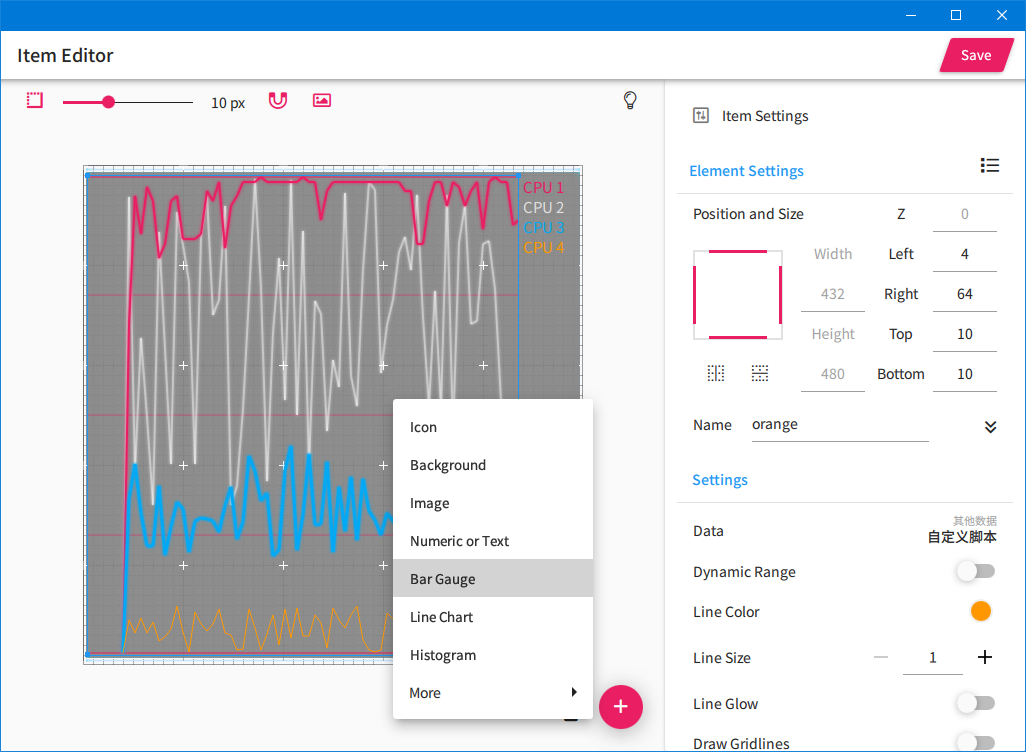Click the grid size square icon
1026x752 pixels.
click(x=35, y=101)
